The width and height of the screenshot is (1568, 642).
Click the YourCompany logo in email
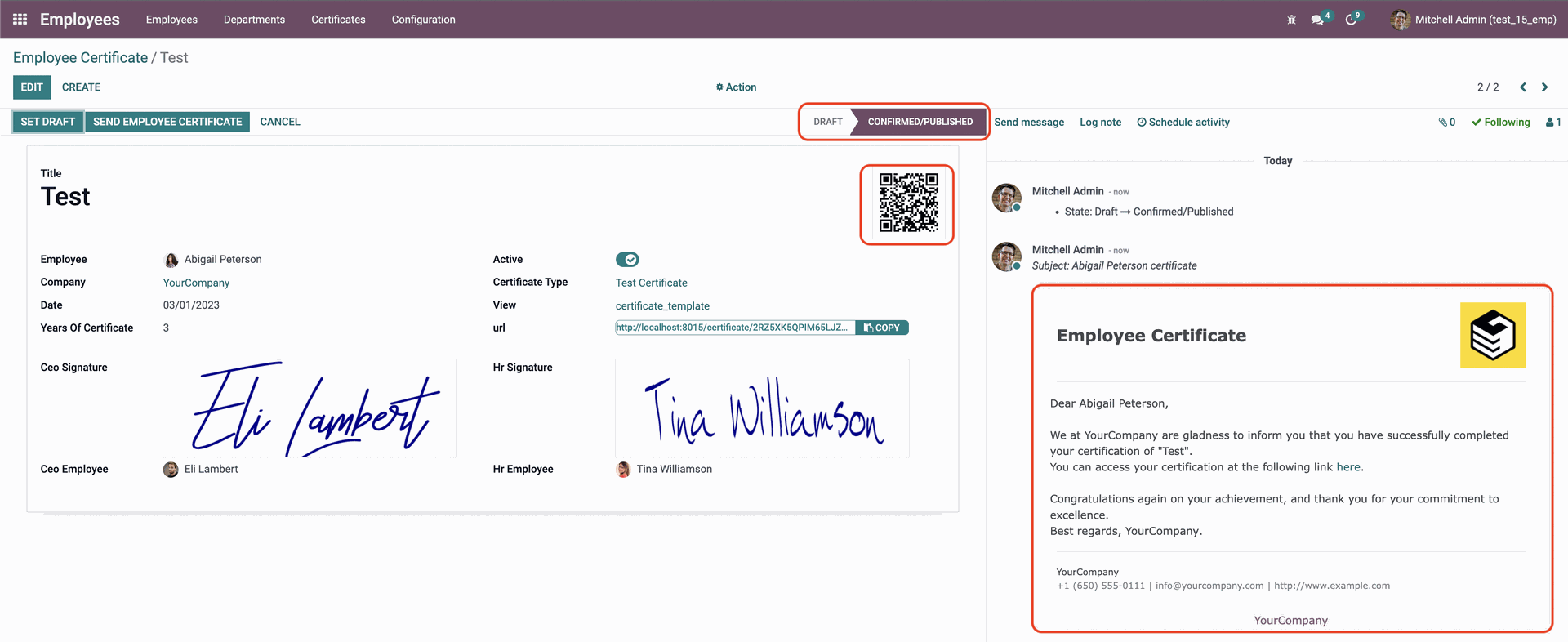pyautogui.click(x=1493, y=335)
